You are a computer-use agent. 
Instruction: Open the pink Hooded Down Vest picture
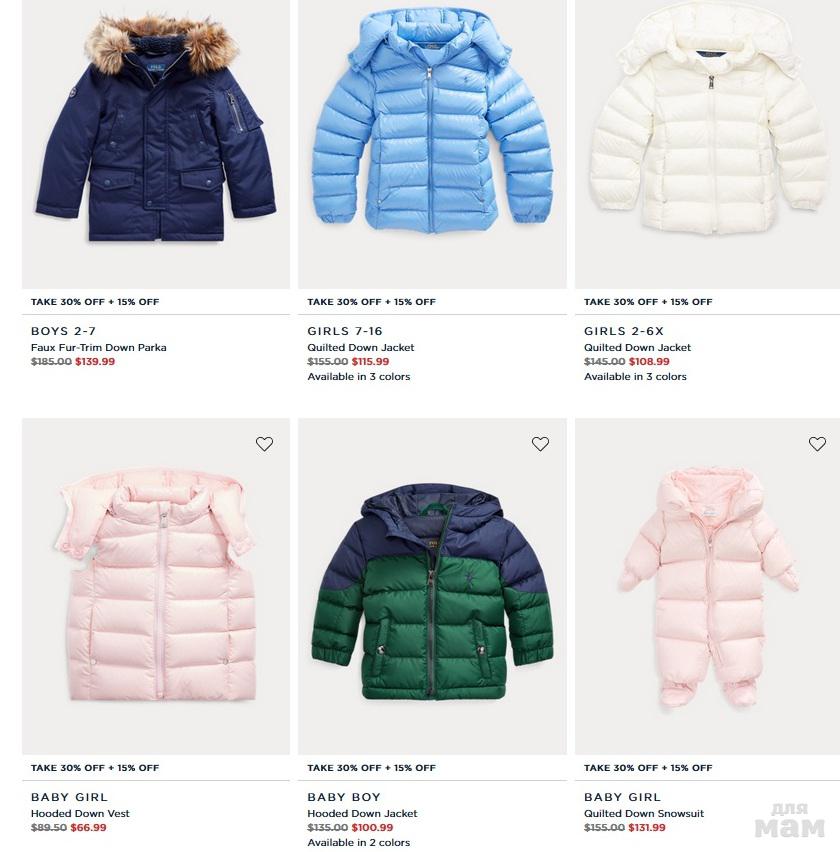click(156, 586)
